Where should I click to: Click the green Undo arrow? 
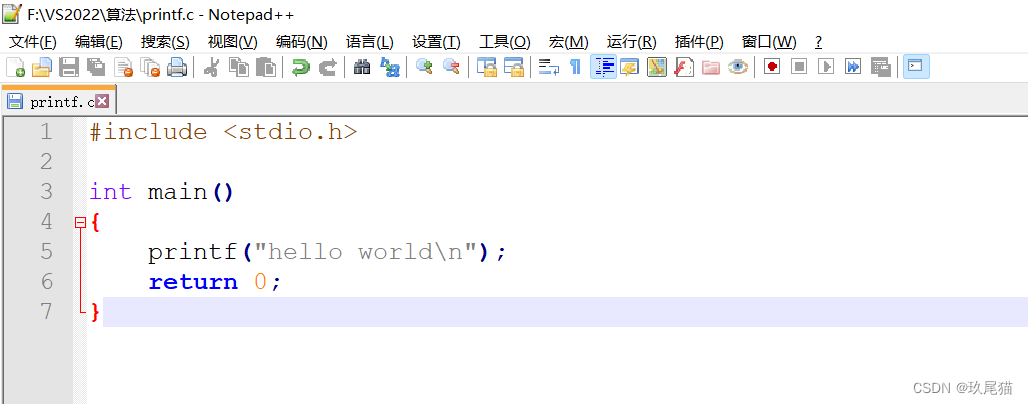click(x=300, y=67)
